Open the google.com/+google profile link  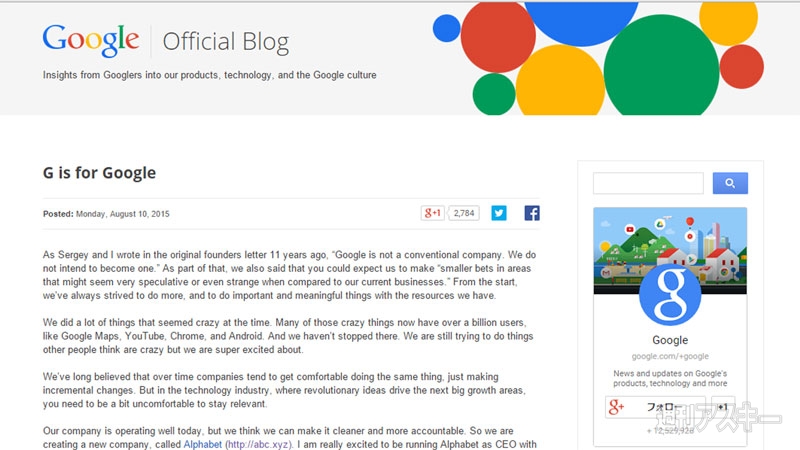click(670, 357)
